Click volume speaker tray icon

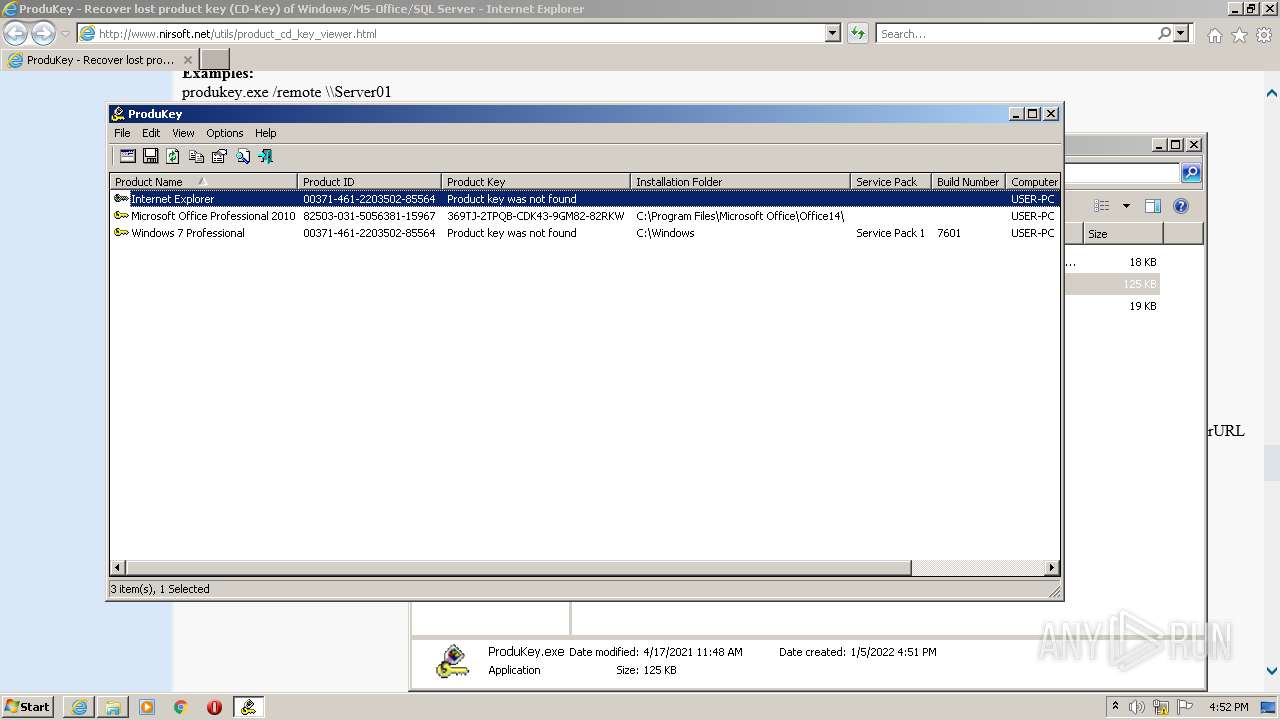(x=1137, y=707)
